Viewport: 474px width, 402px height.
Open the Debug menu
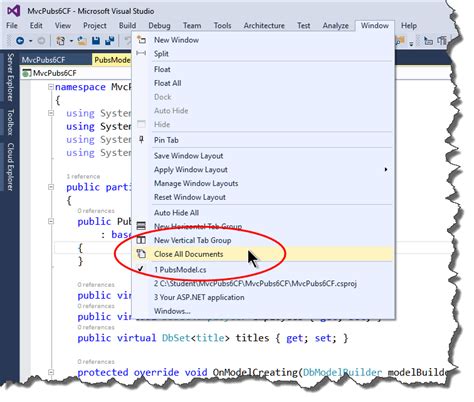point(159,26)
